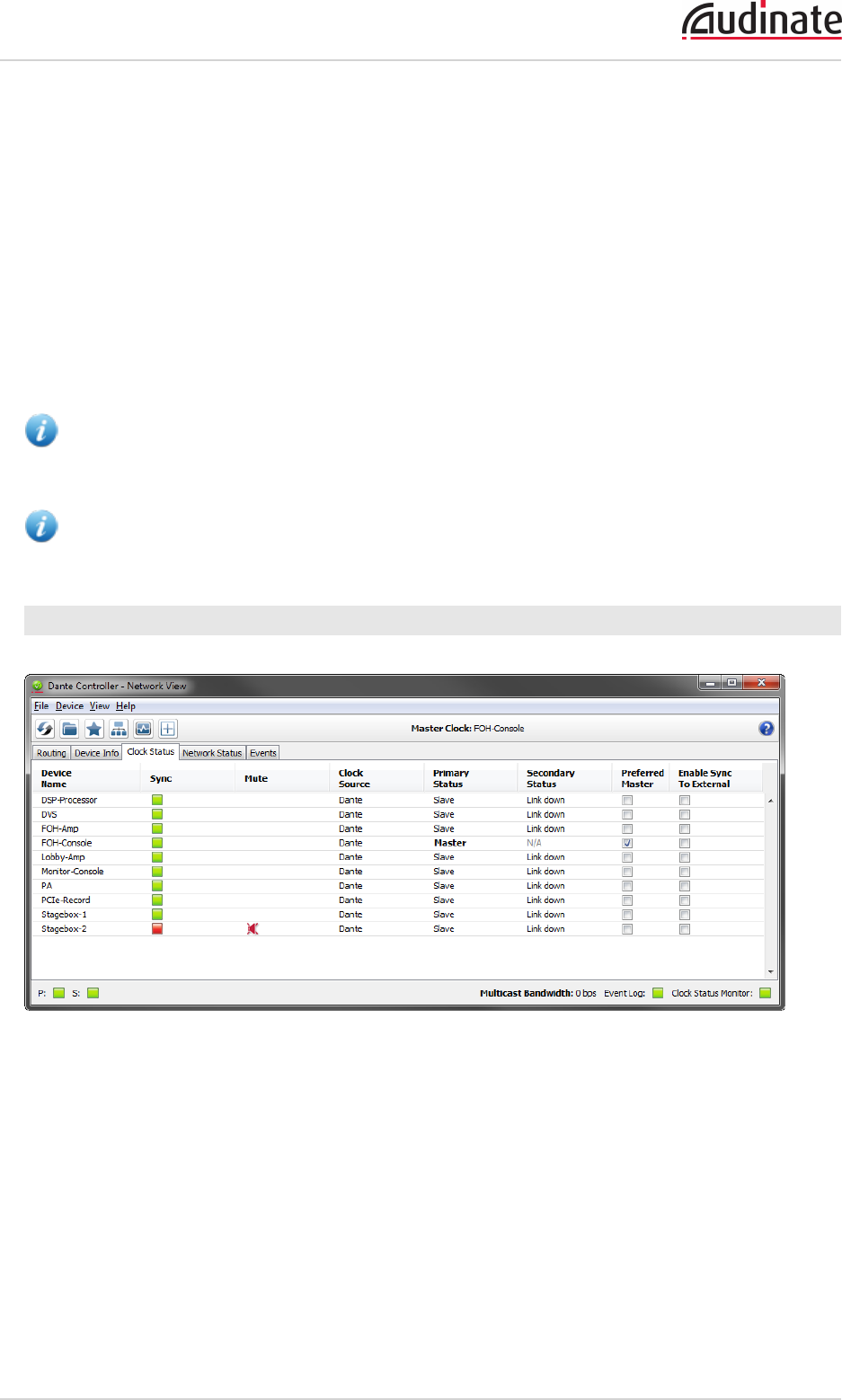Screen dimensions: 842x1400
Task: Select the Stagebox-2 device name
Action: click(x=64, y=929)
